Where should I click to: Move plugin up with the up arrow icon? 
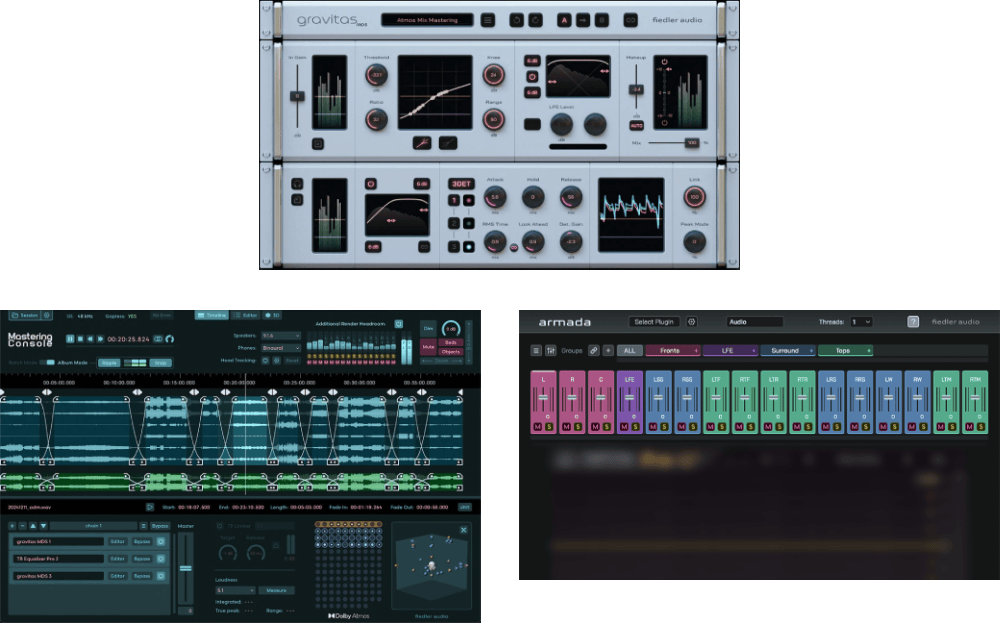[x=33, y=526]
